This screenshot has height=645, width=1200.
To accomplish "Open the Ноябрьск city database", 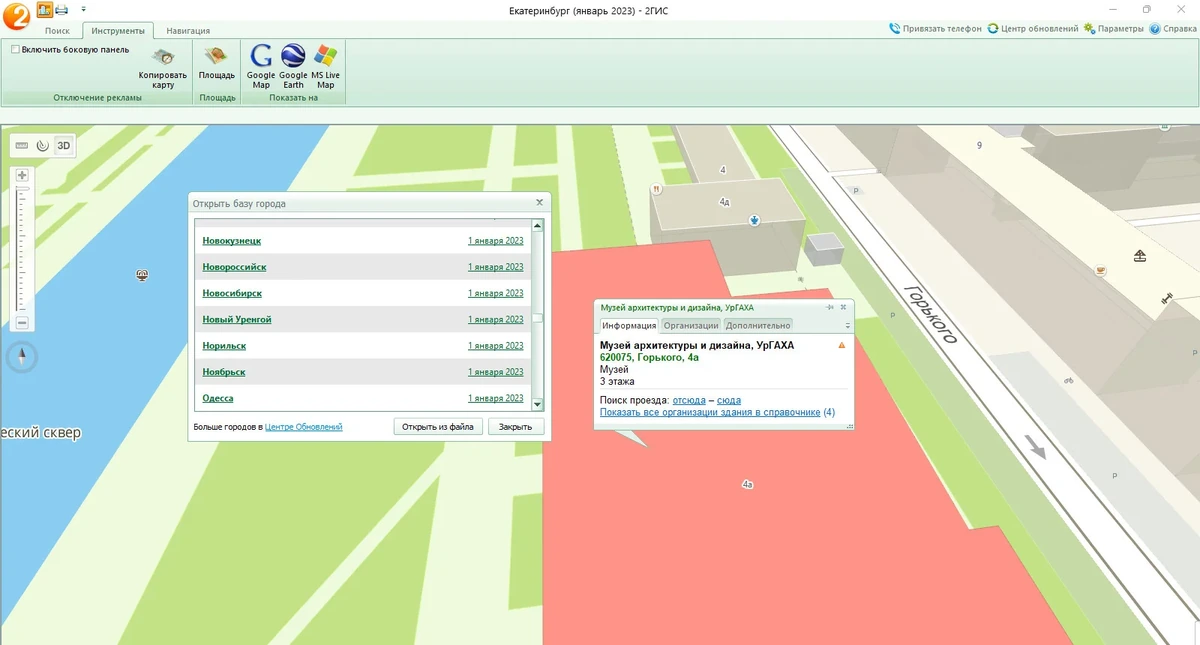I will coord(224,372).
